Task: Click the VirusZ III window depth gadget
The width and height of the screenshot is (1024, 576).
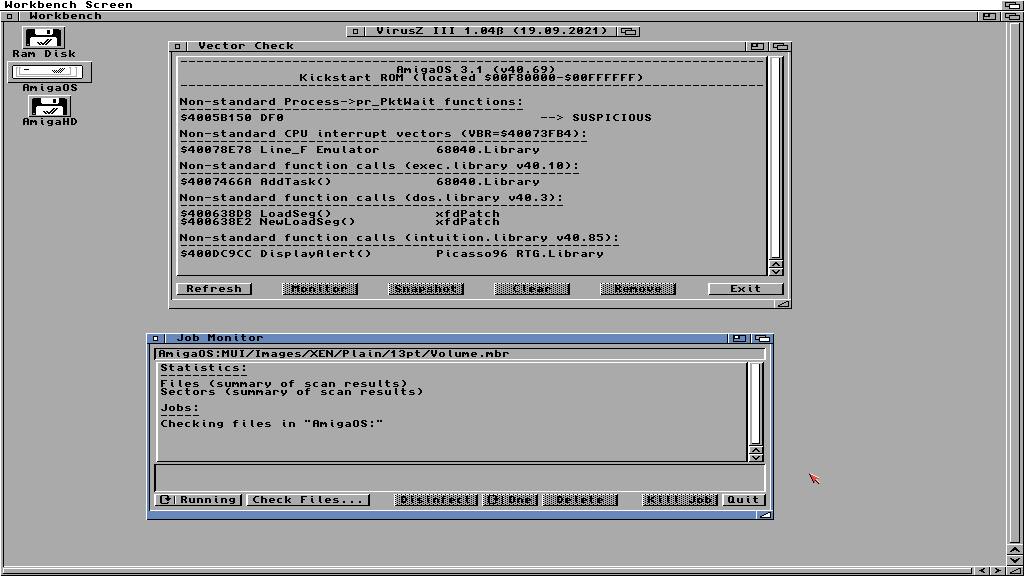Action: [629, 31]
